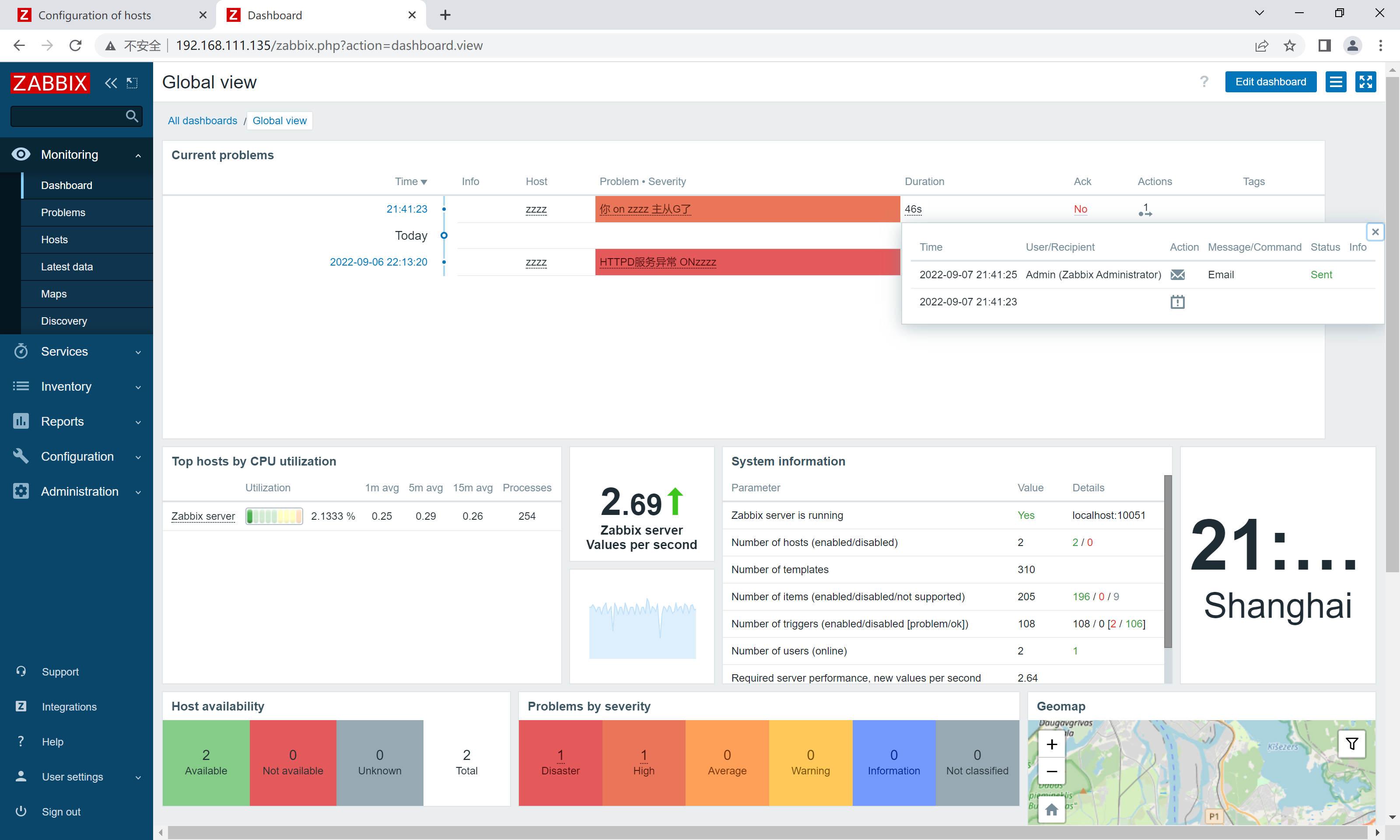Open the dashboard help question mark
The image size is (1400, 840).
[1204, 82]
